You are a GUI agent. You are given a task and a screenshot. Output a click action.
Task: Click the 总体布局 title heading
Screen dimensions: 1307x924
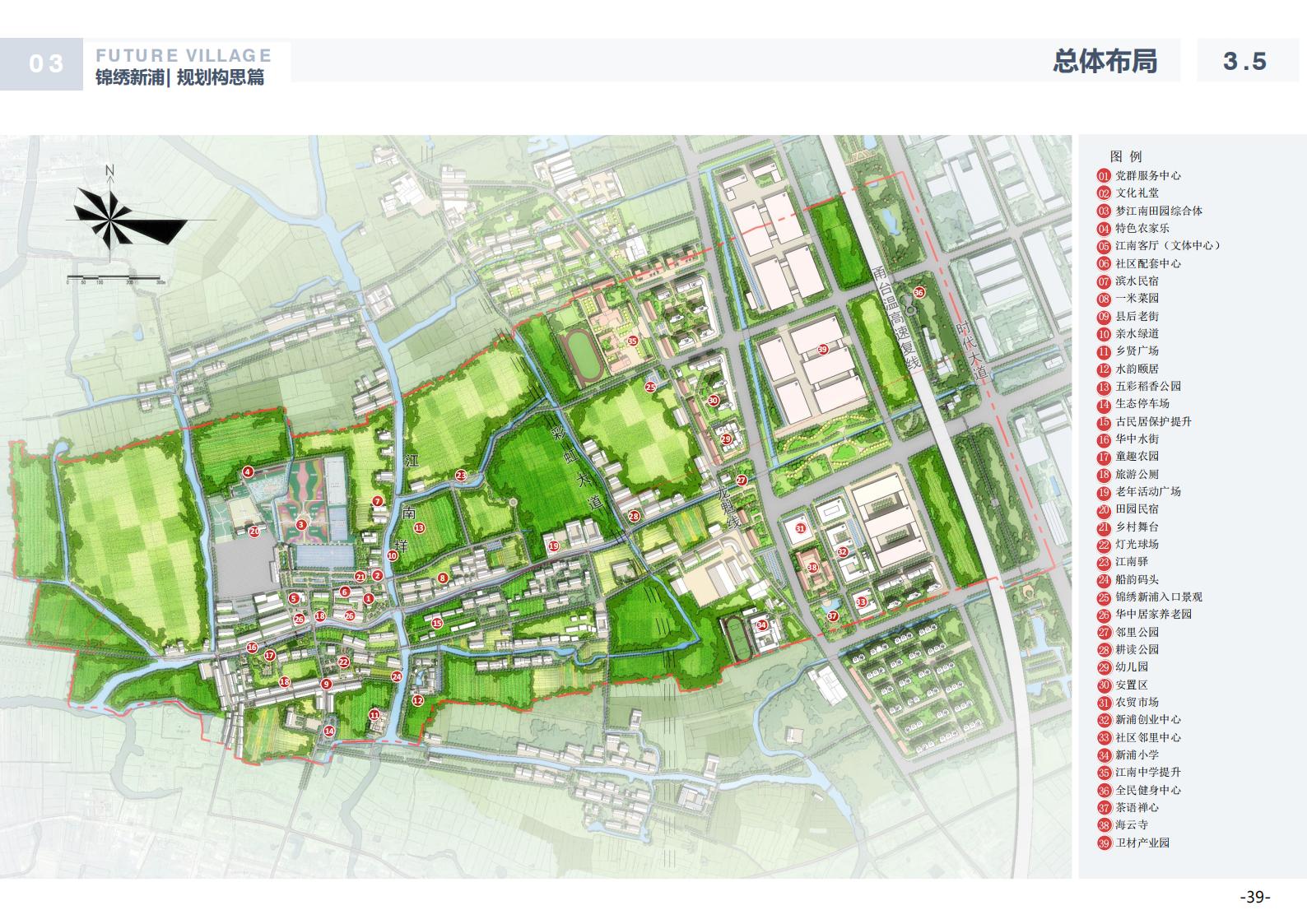pos(1105,62)
